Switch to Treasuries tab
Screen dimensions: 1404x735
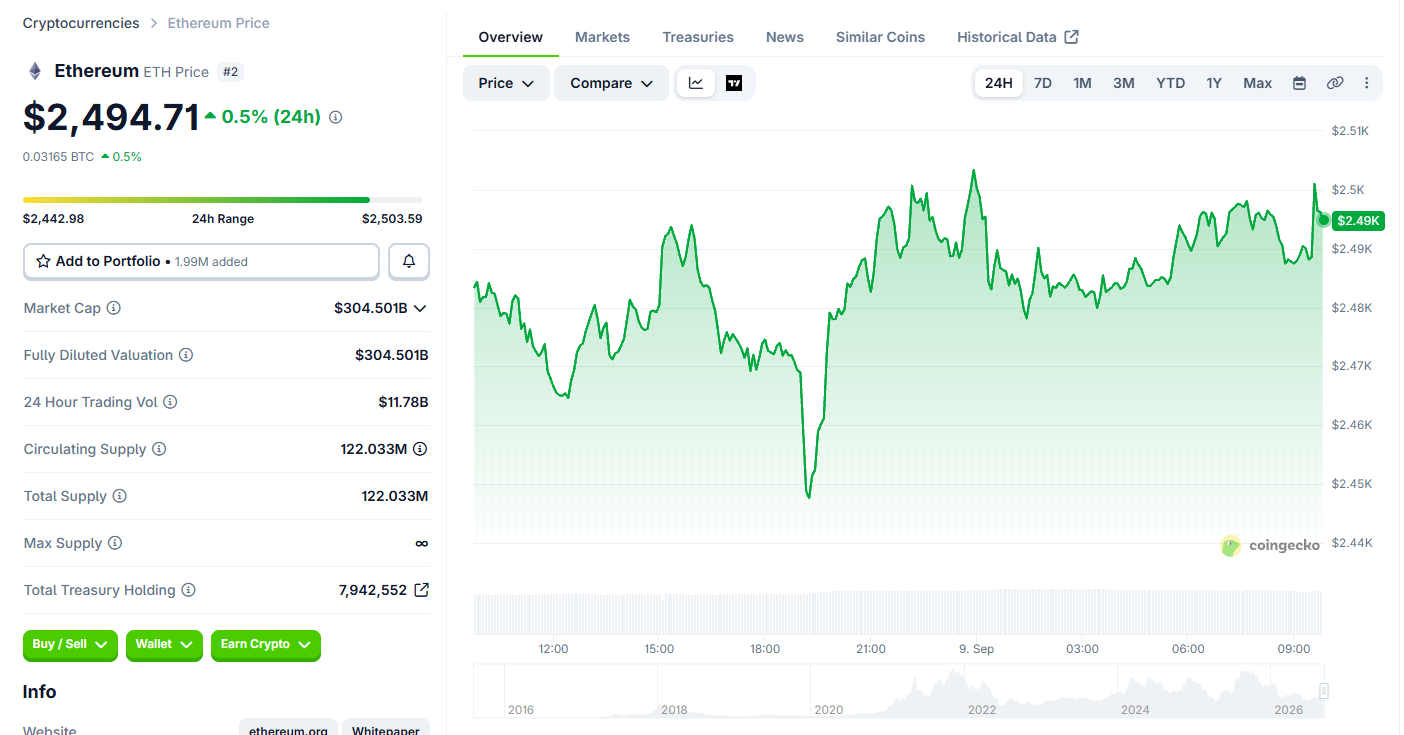coord(698,37)
